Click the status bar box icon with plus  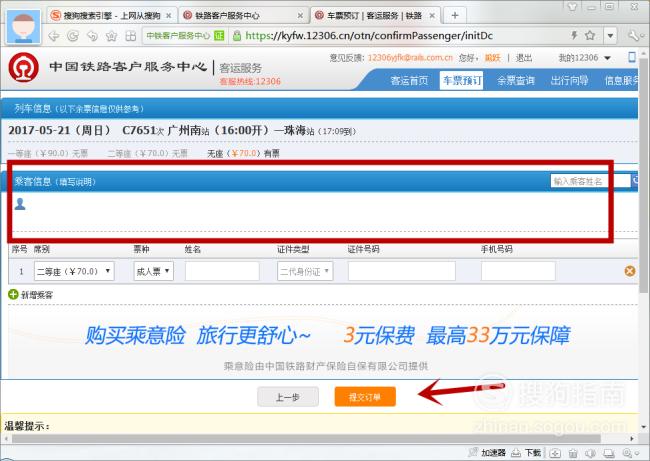[x=555, y=453]
